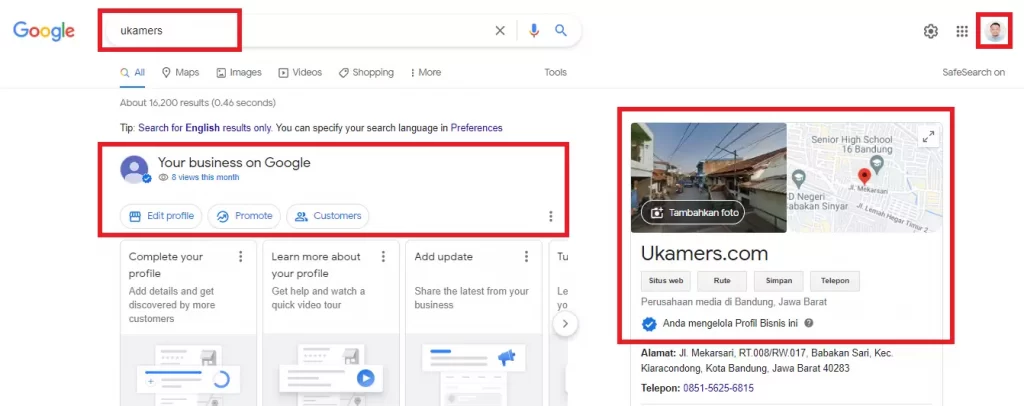Click the Ukamers.com business title
Image resolution: width=1024 pixels, height=406 pixels.
click(705, 253)
